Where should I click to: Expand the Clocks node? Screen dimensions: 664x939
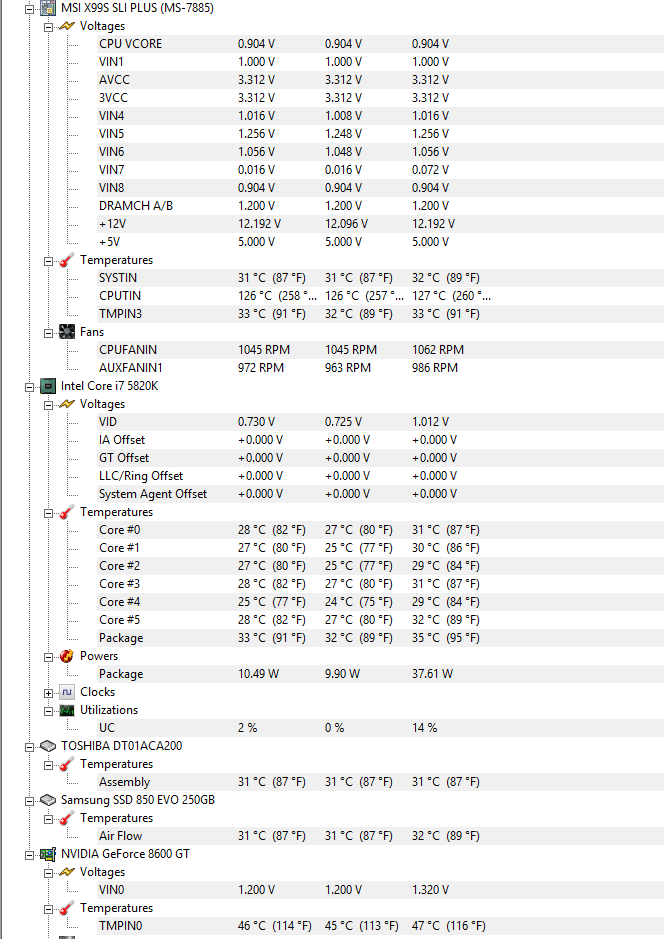pyautogui.click(x=48, y=693)
